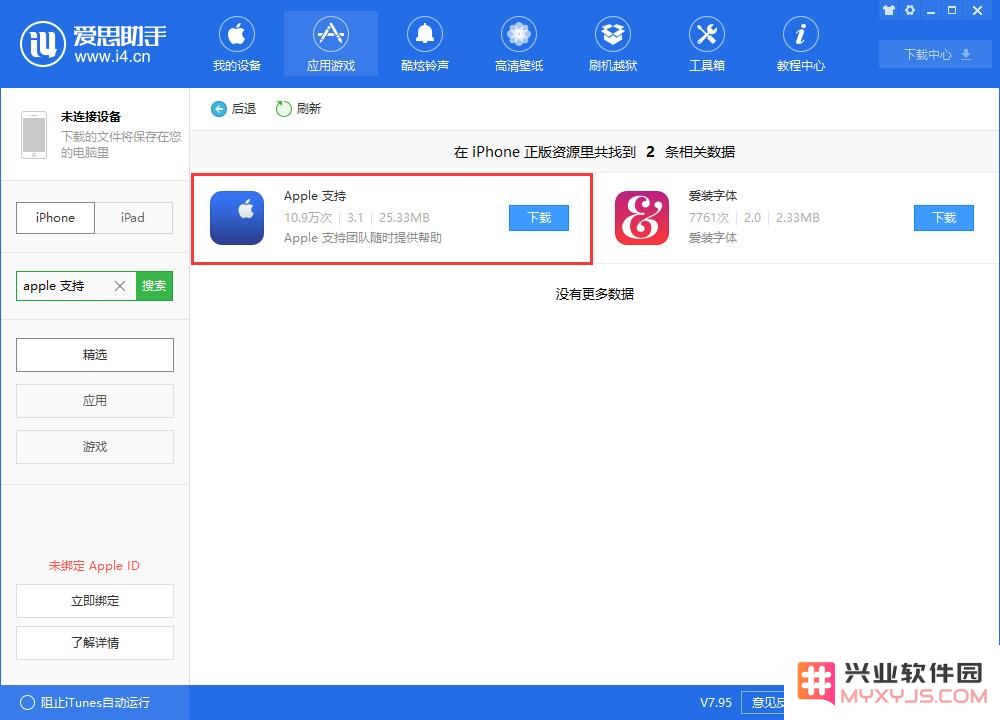The image size is (1000, 720).
Task: Open 教程中心 tutorial center
Action: (800, 45)
